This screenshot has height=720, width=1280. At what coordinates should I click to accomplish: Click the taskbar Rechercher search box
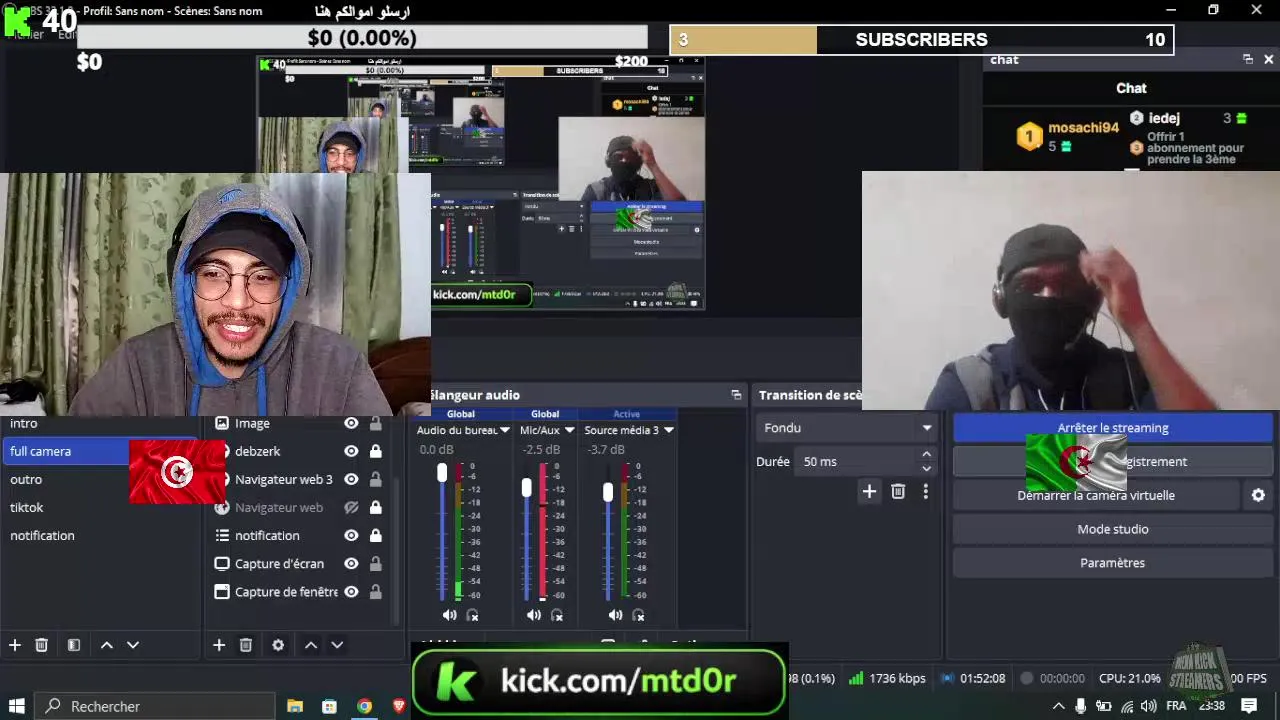coord(156,706)
